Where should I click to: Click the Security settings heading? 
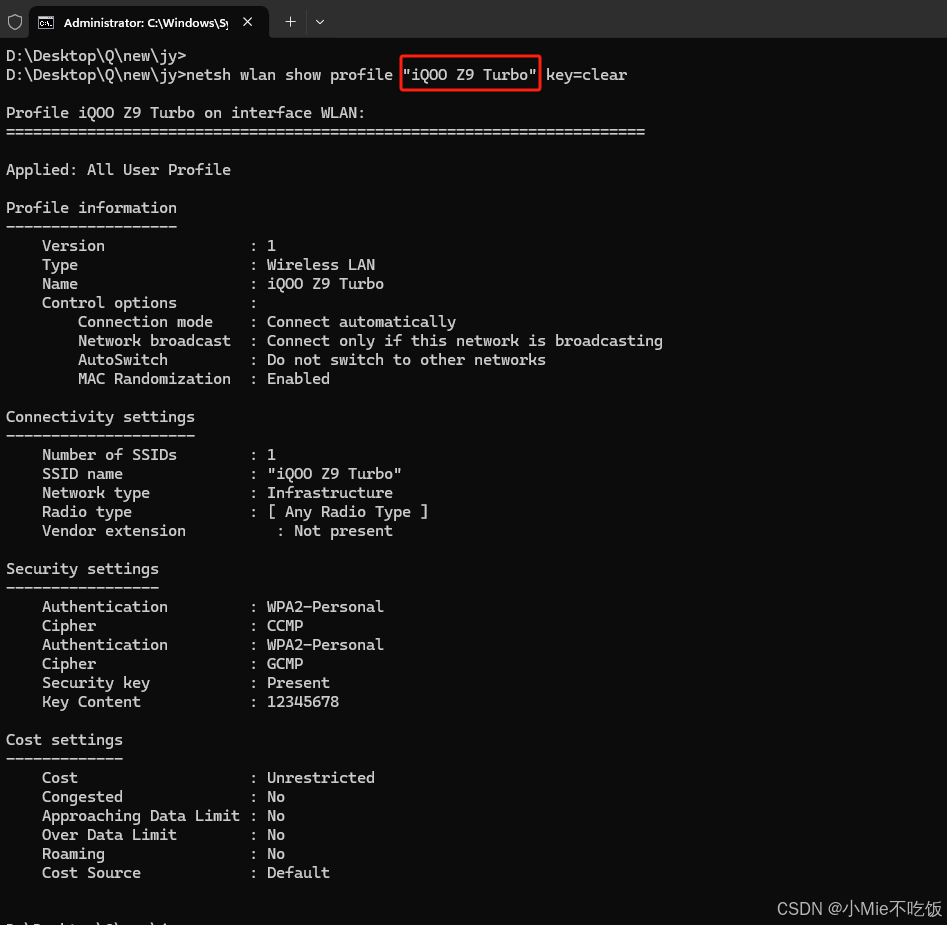[82, 568]
